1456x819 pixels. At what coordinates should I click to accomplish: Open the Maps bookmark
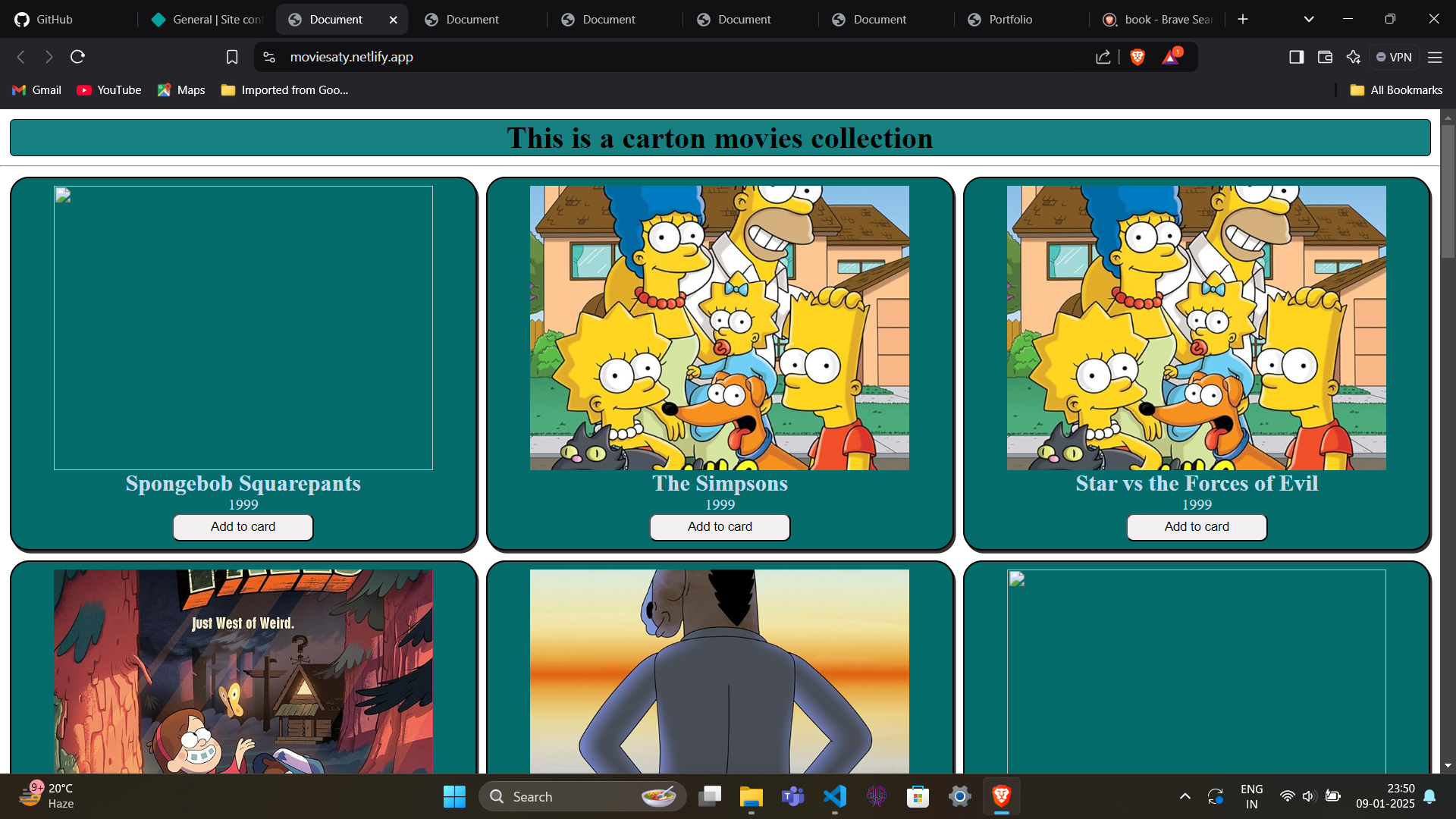pyautogui.click(x=181, y=90)
